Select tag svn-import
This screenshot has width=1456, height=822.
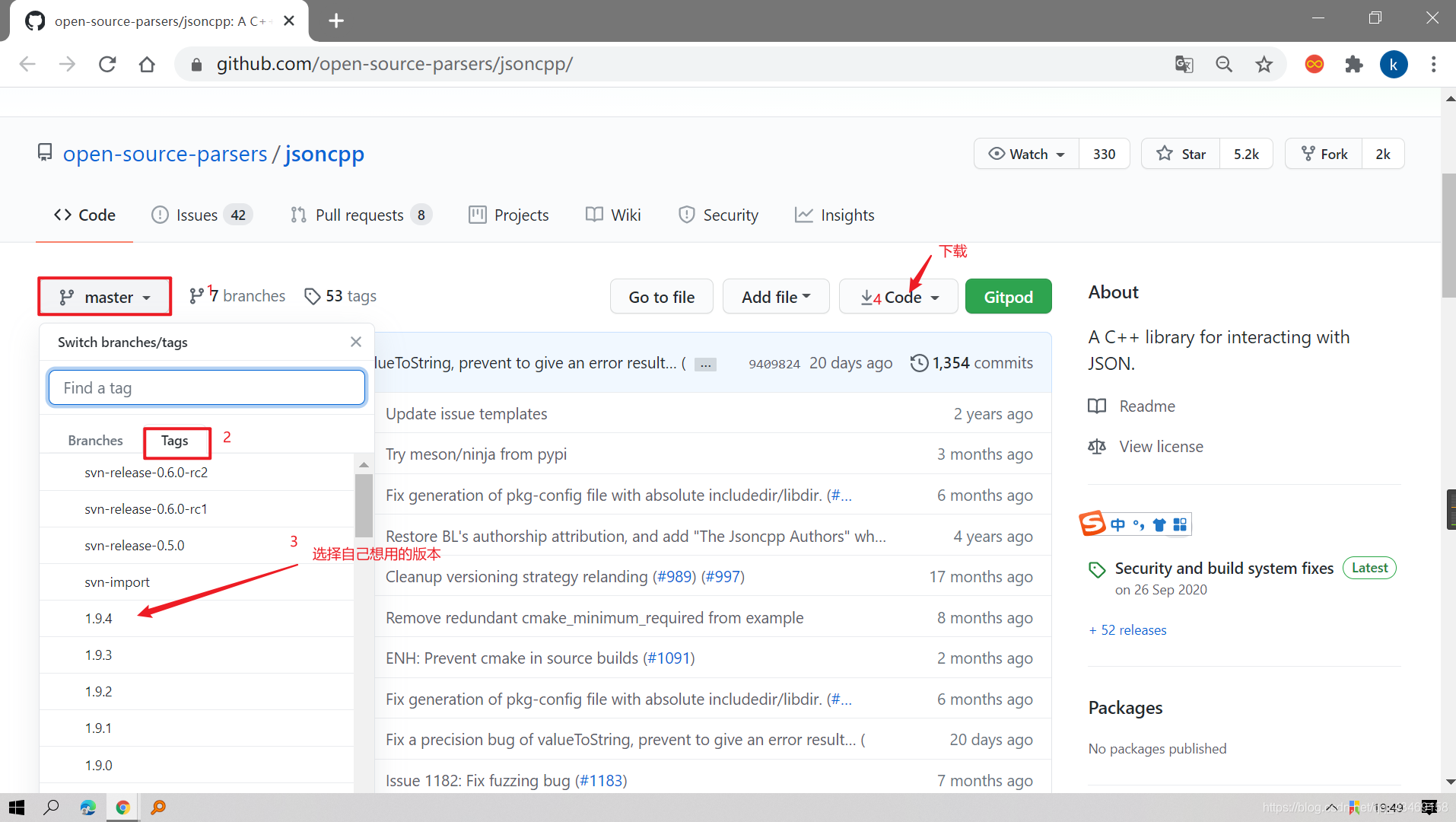click(196, 582)
